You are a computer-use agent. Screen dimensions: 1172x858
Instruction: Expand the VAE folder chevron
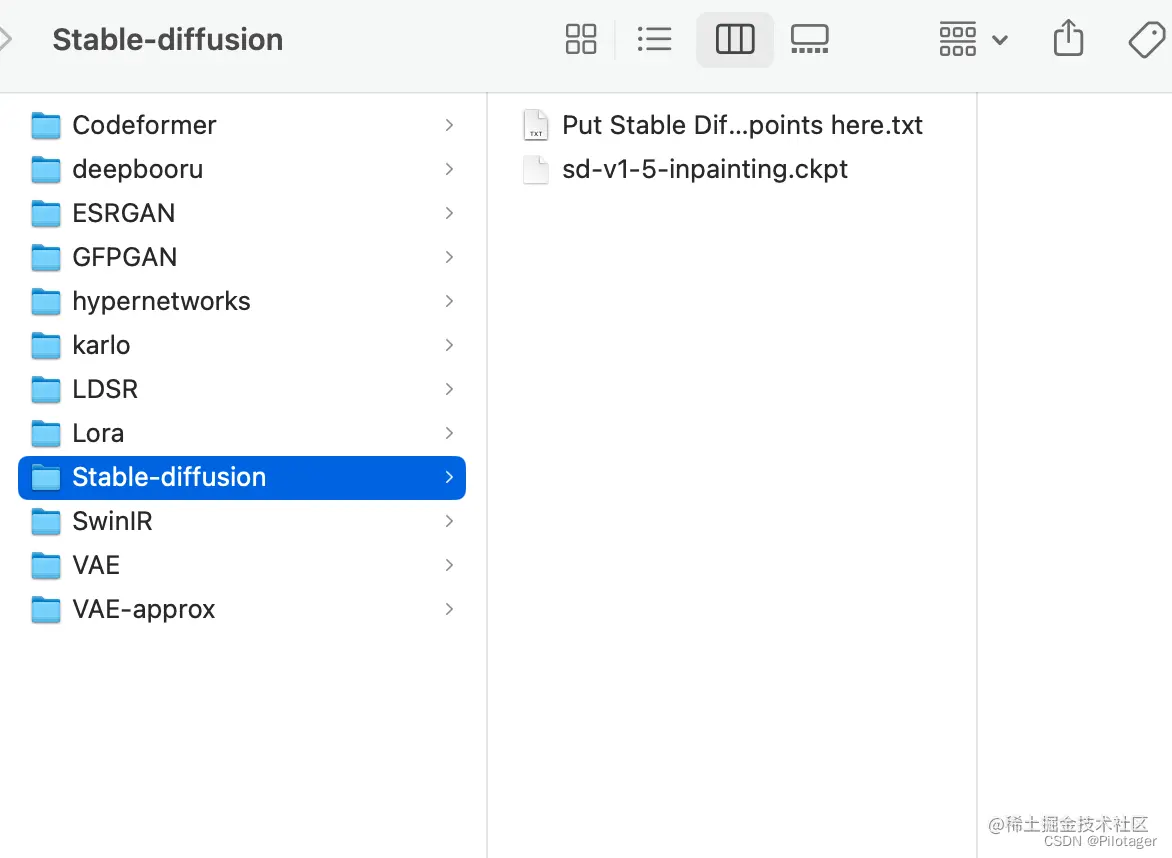pyautogui.click(x=448, y=565)
